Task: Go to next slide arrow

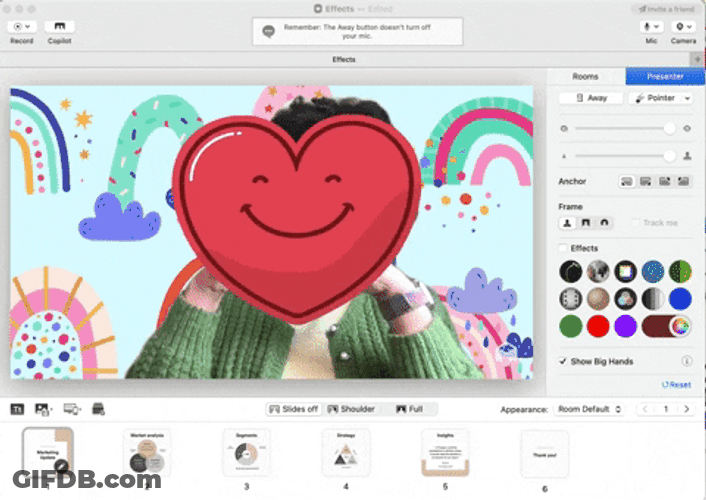Action: pyautogui.click(x=687, y=409)
